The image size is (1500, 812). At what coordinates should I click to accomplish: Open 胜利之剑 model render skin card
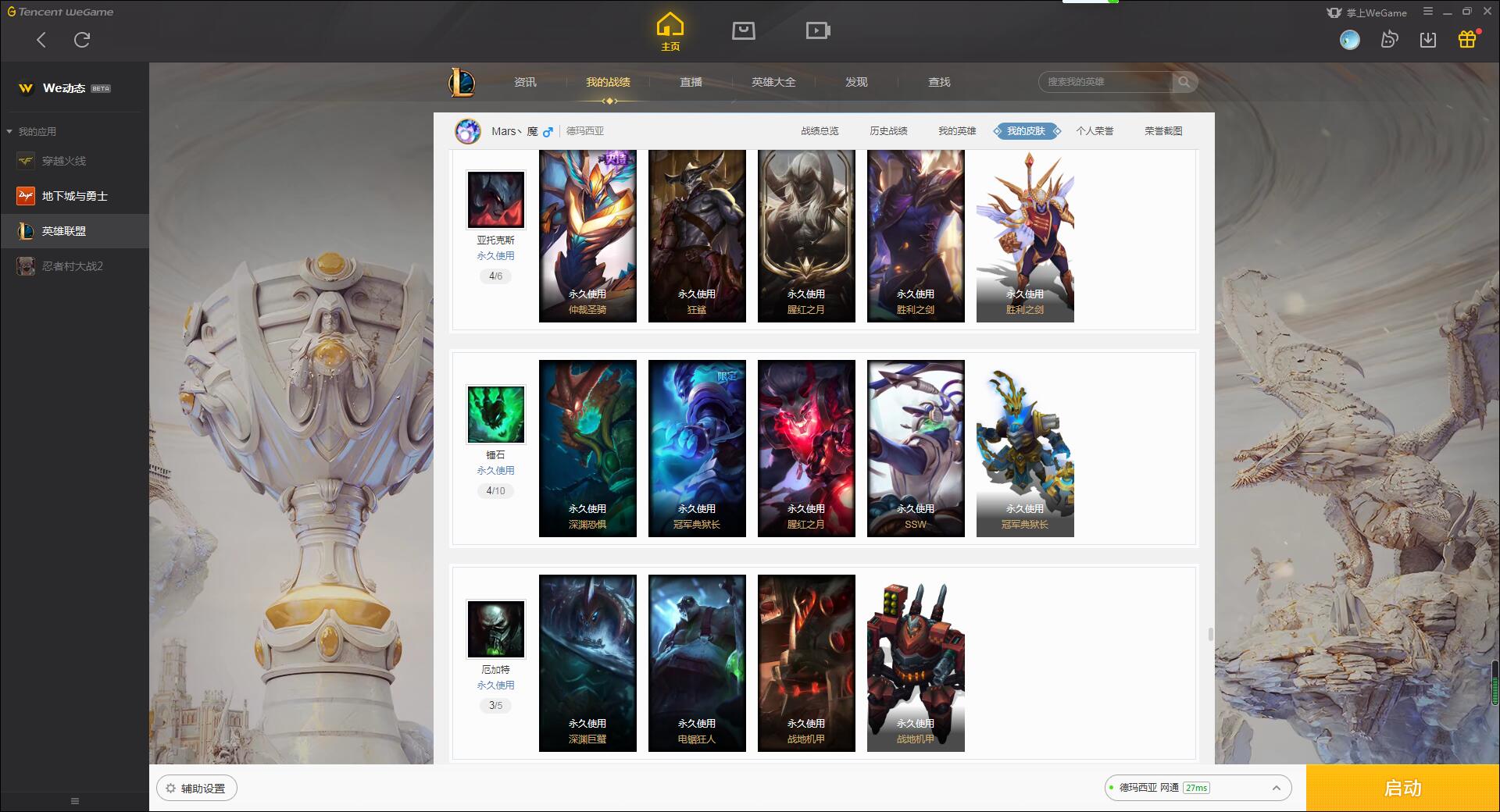[x=1025, y=237]
